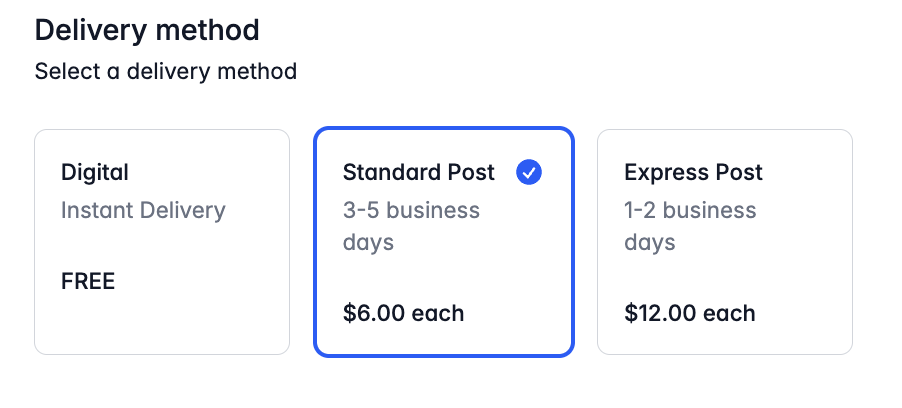Click the "3-5 business days" description
This screenshot has width=902, height=408.
click(411, 226)
